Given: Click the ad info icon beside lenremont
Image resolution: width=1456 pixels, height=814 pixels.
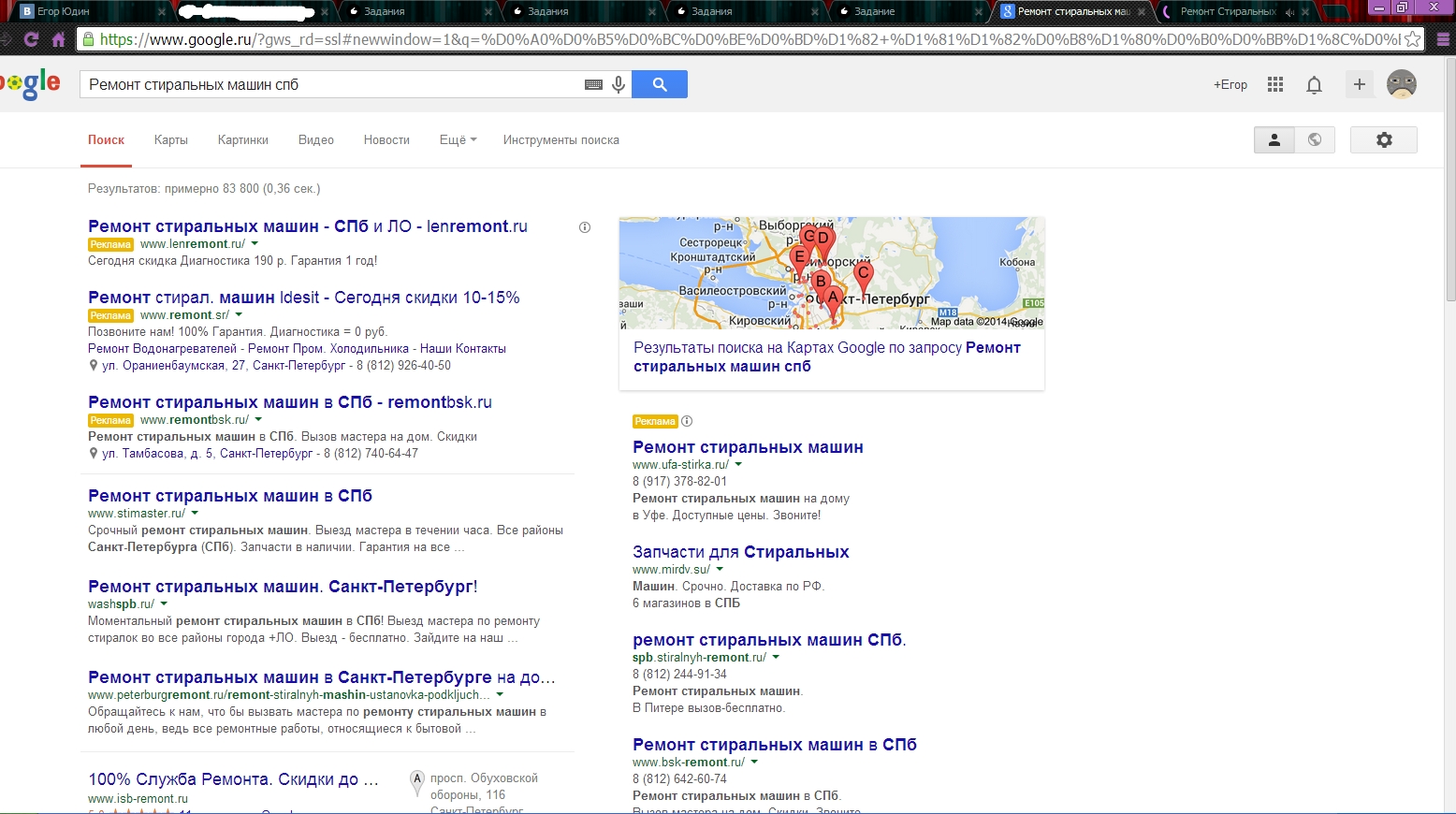Looking at the screenshot, I should 585,227.
